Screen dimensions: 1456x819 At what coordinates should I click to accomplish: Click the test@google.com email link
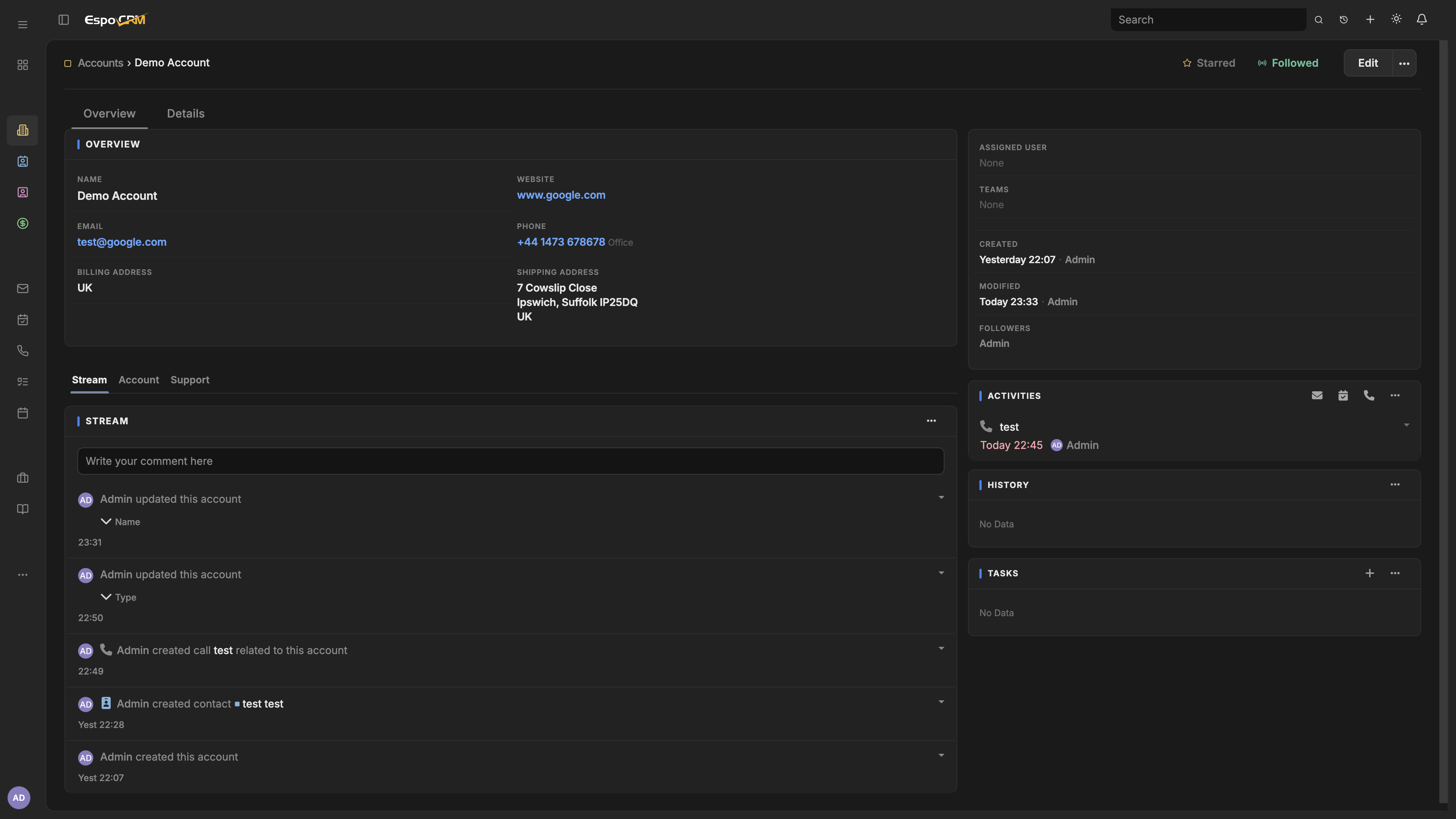pos(121,242)
